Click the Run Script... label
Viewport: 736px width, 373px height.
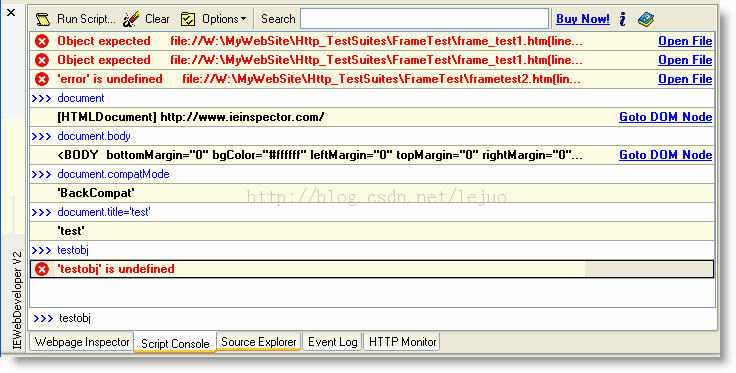click(x=86, y=19)
